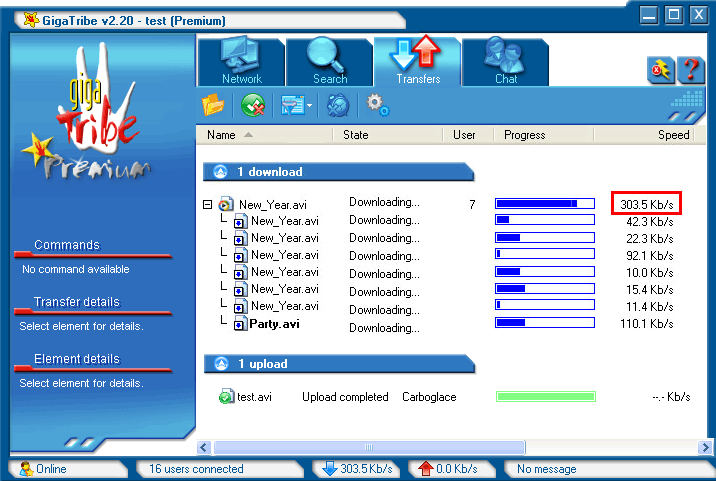Select the Transfers tab
The height and width of the screenshot is (481, 716).
coord(418,62)
